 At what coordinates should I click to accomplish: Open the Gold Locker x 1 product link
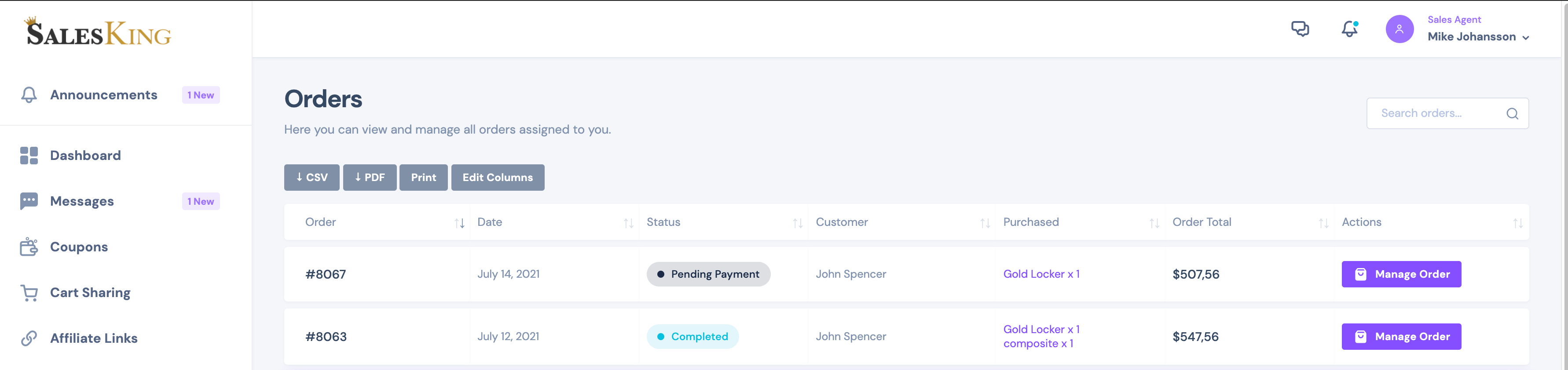[x=1041, y=274]
